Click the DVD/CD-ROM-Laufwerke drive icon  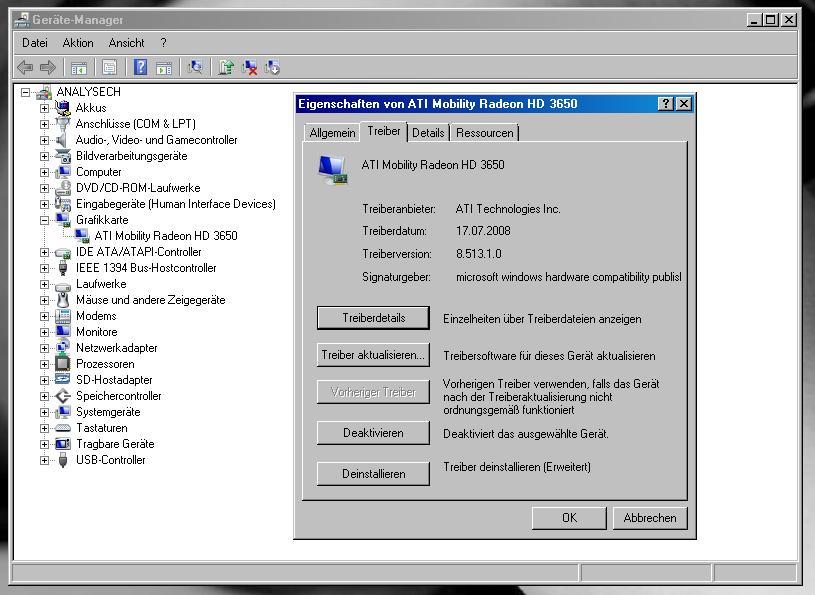pos(62,188)
